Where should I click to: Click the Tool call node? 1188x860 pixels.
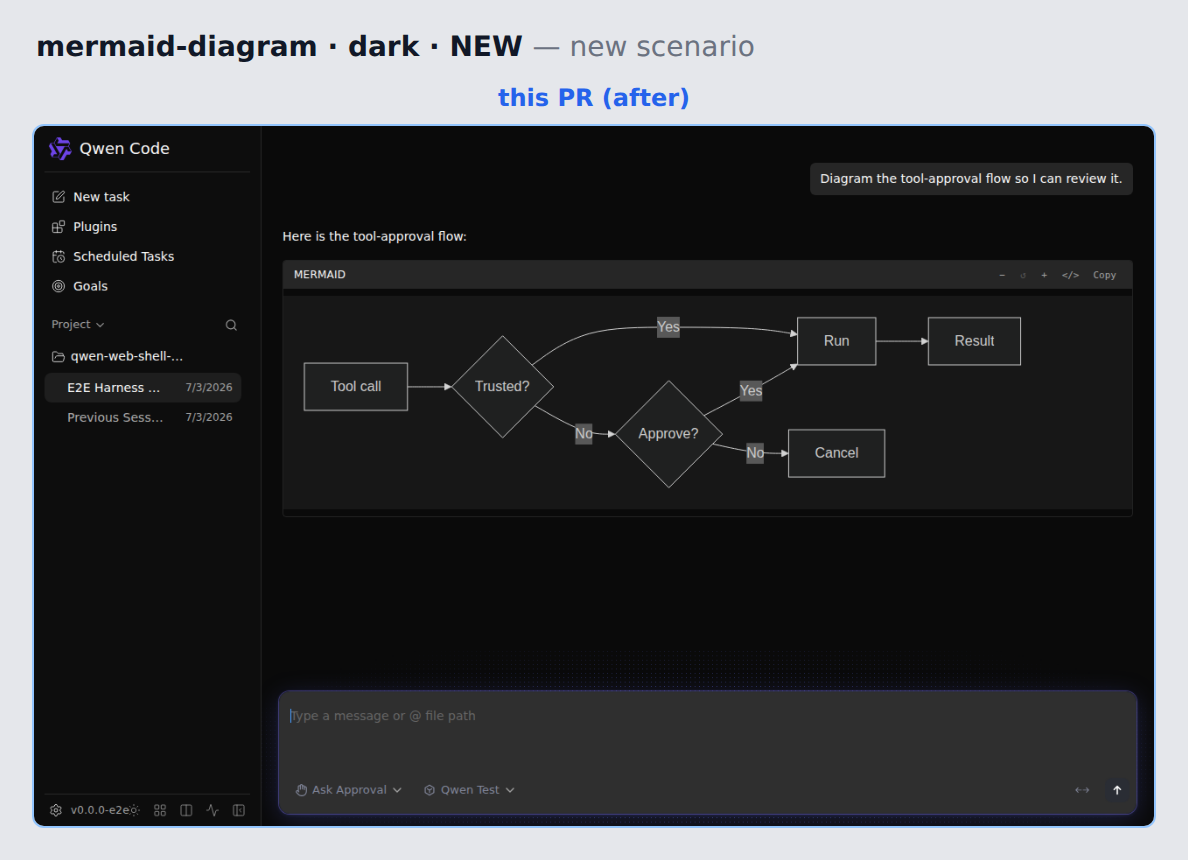click(x=355, y=386)
